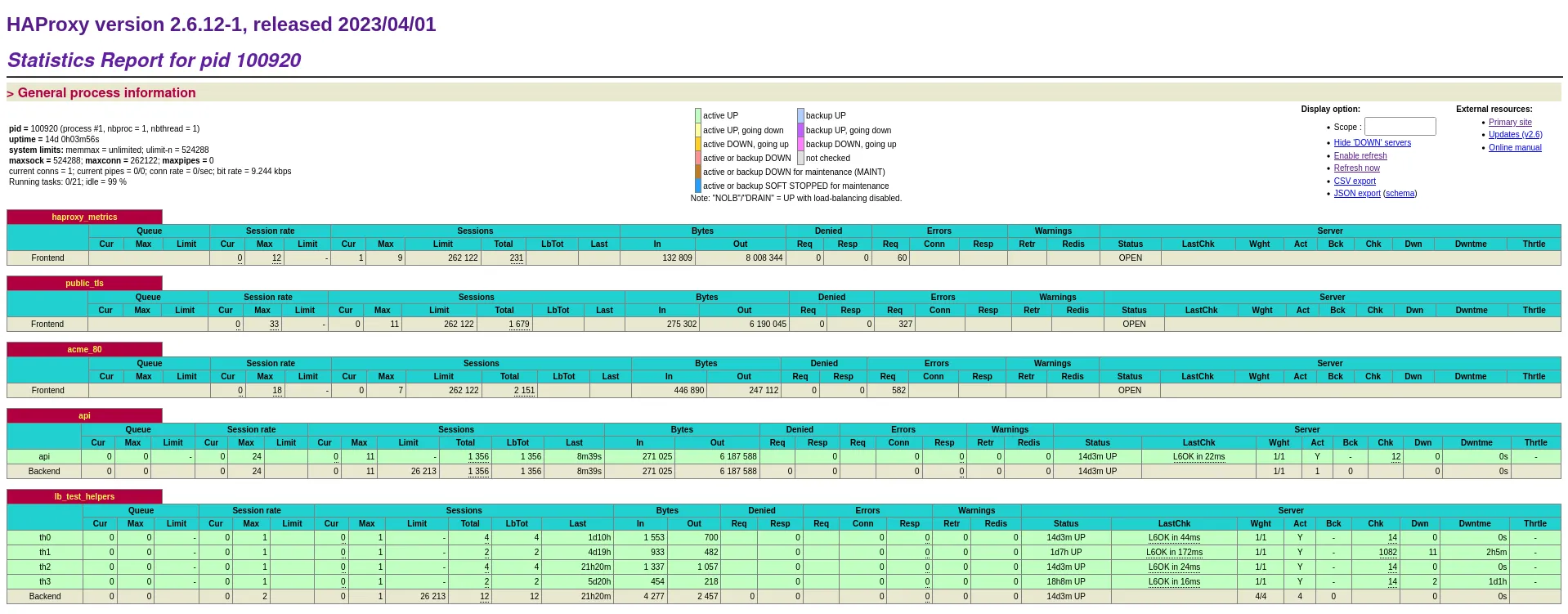
Task: Download stats via CSV export link
Action: (x=1355, y=182)
